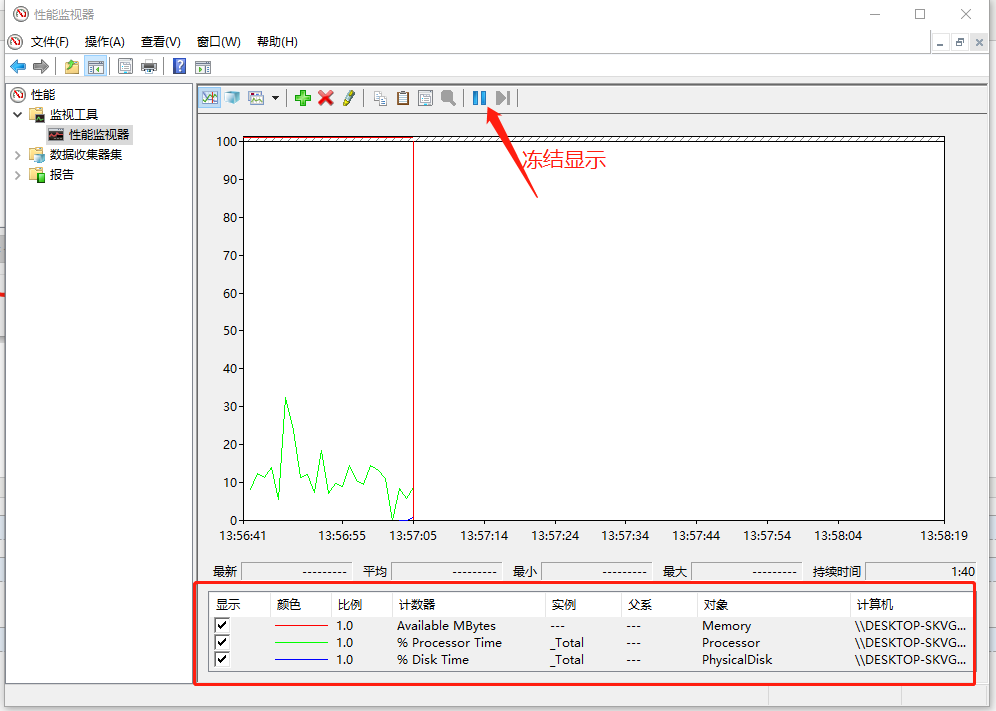The width and height of the screenshot is (996, 711).
Task: Open graph Properties icon in the monitor toolbar
Action: (426, 98)
